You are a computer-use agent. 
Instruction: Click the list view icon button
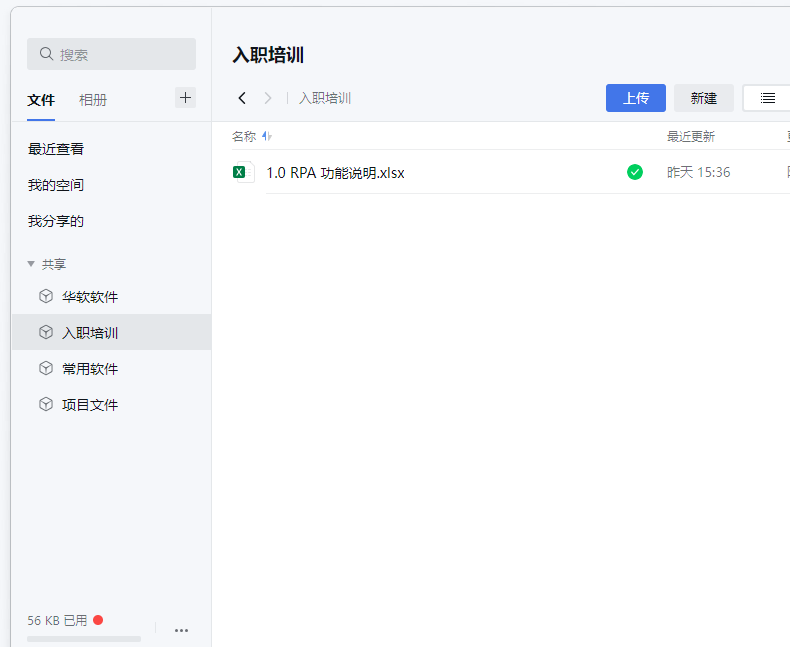click(x=767, y=98)
